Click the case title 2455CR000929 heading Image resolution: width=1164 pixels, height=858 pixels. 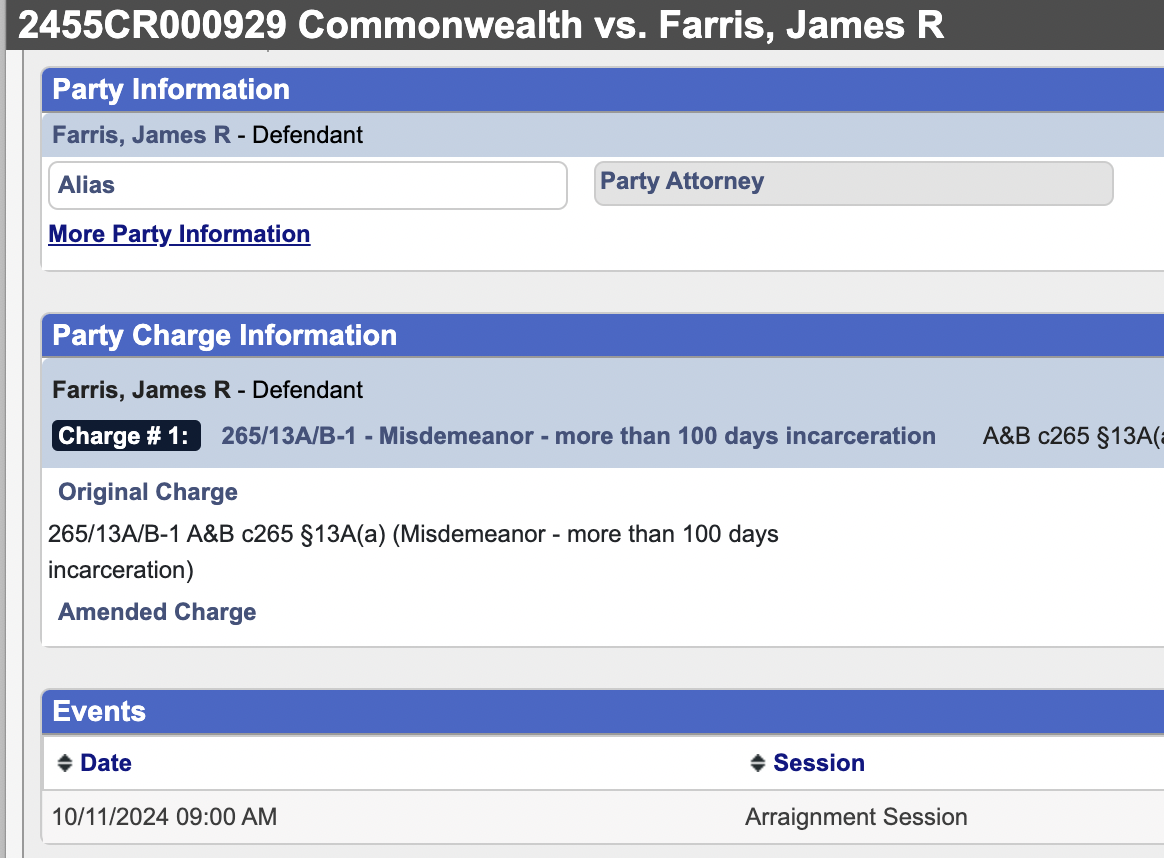coord(481,25)
